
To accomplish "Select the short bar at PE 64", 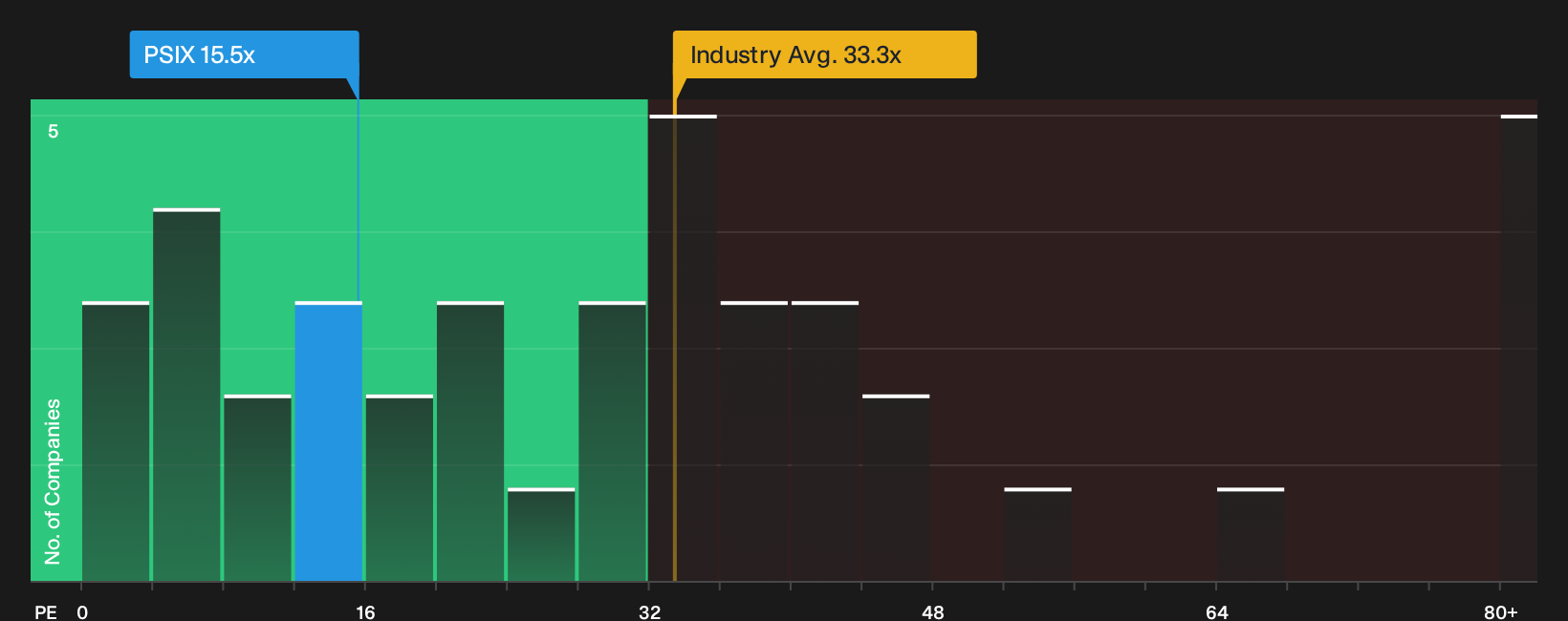I will [1251, 535].
